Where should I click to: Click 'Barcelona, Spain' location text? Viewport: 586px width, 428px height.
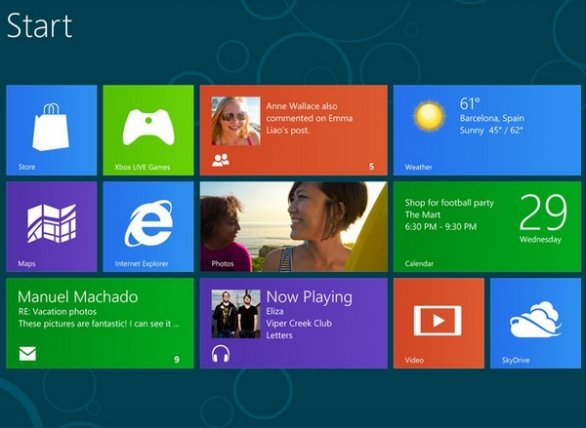(492, 118)
